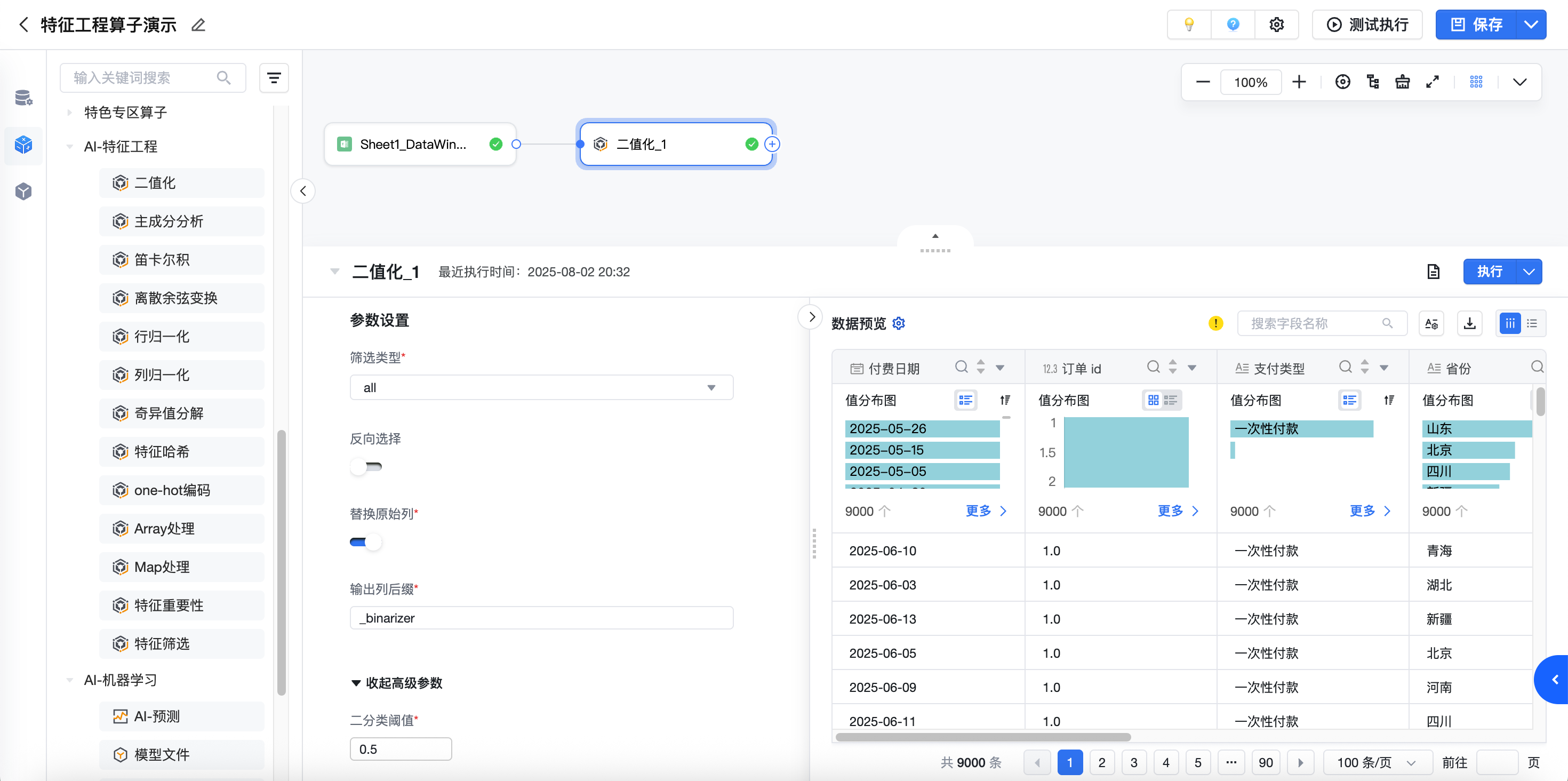Toggle the 反向选择 switch

click(x=366, y=467)
